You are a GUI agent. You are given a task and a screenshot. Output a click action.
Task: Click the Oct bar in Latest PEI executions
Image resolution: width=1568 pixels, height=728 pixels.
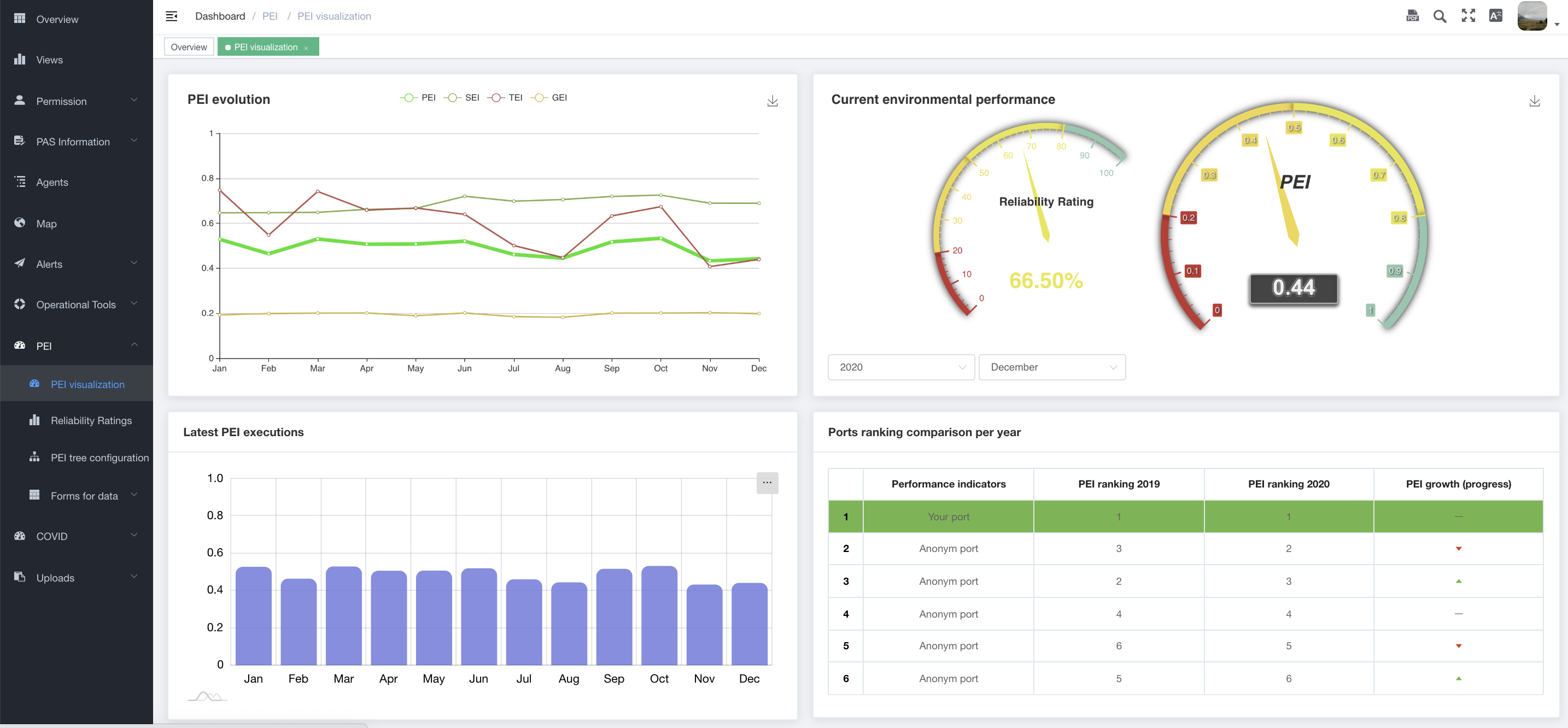(659, 615)
